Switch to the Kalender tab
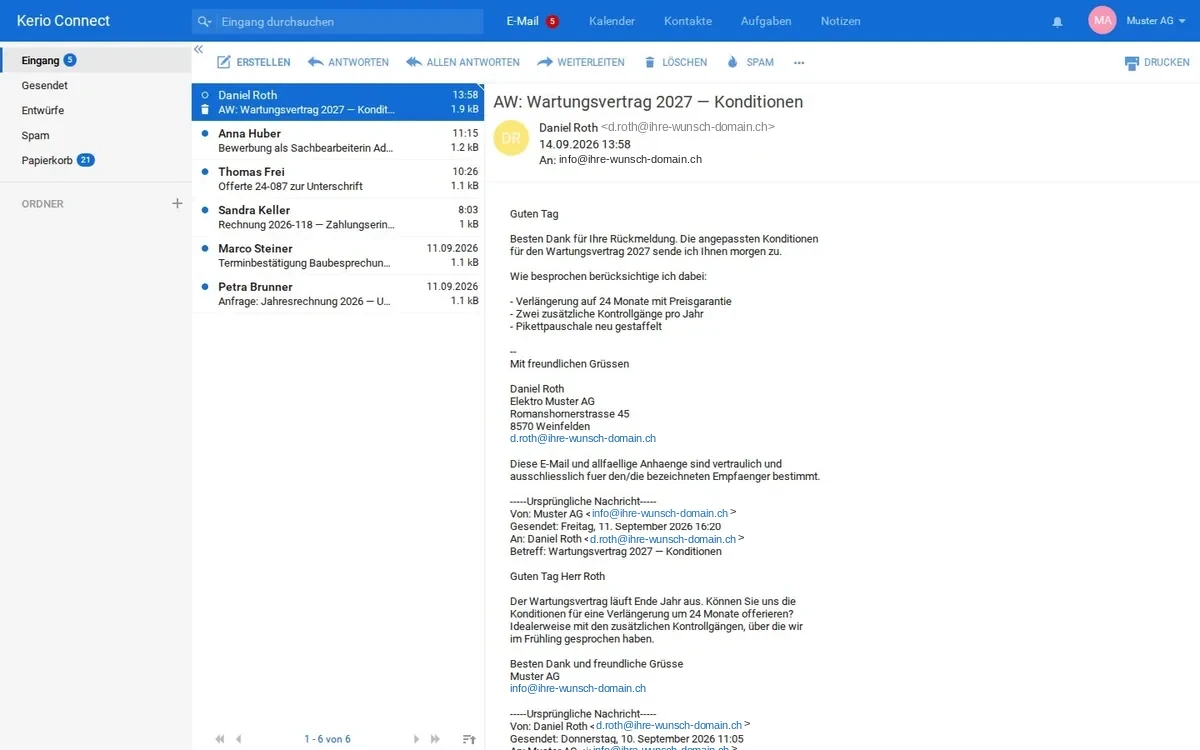Screen dimensions: 1200x750 point(612,21)
